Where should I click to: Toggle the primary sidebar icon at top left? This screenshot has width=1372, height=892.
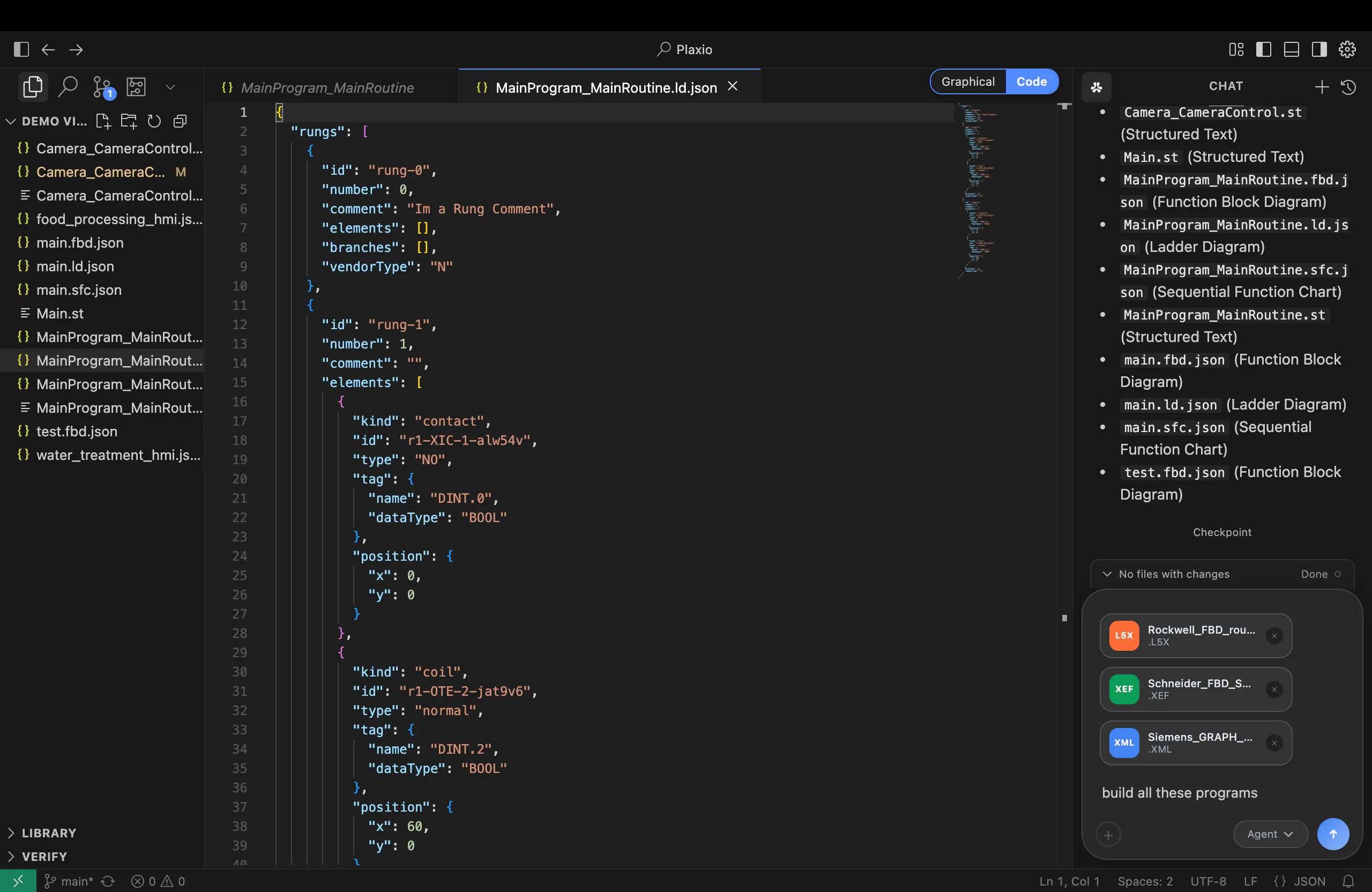click(21, 50)
